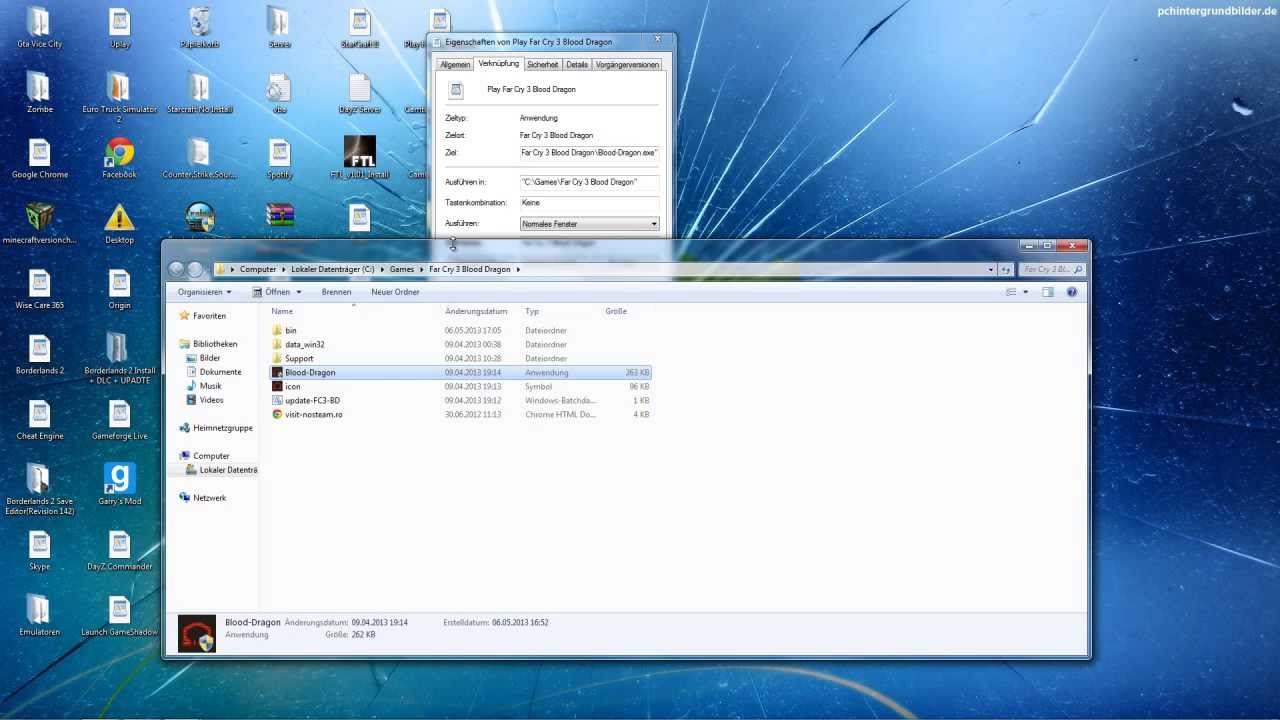Image resolution: width=1280 pixels, height=720 pixels.
Task: Open the Garry's Mod desktop icon
Action: pos(119,485)
